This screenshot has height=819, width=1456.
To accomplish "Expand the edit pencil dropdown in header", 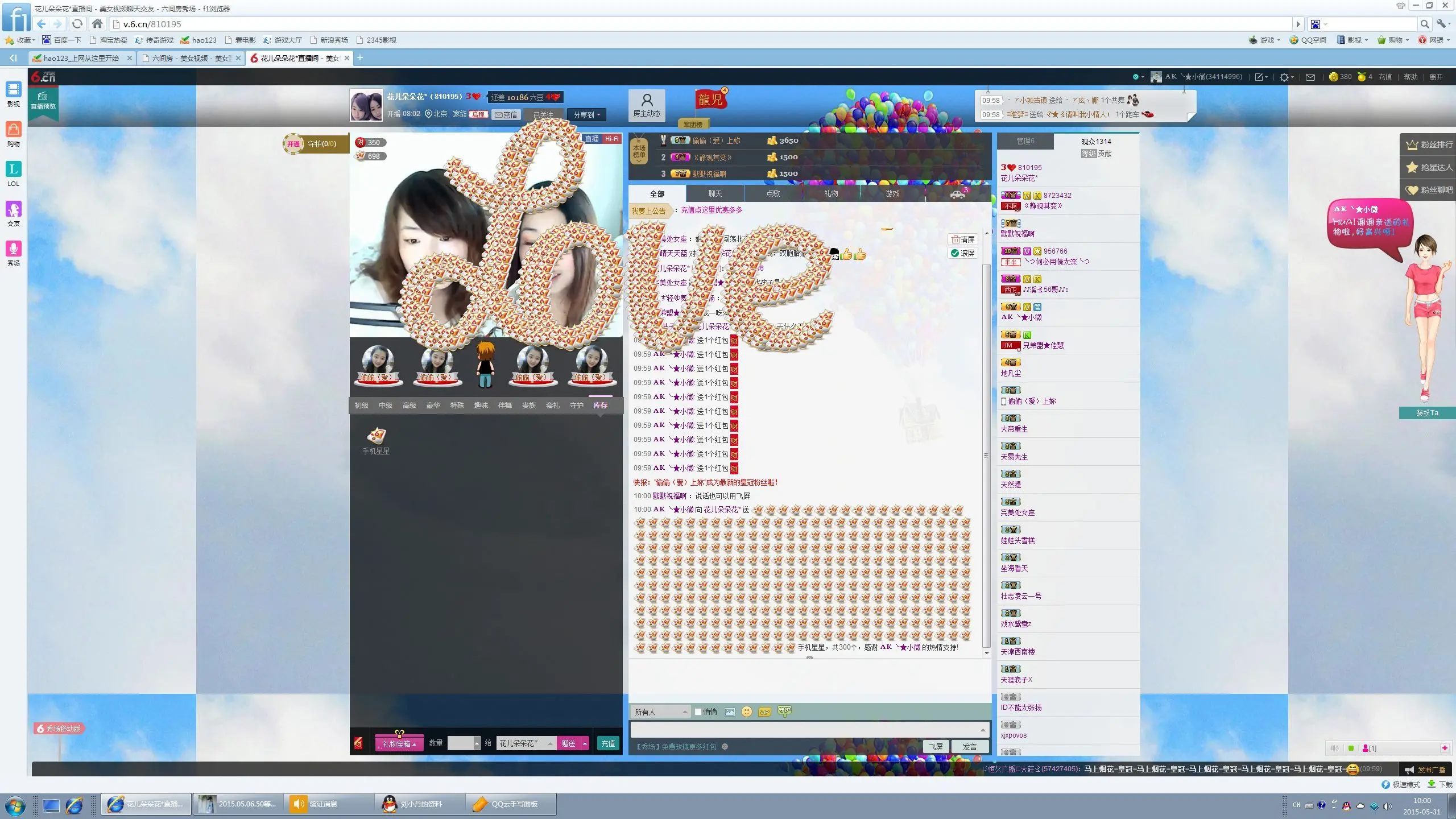I will pos(1261,77).
